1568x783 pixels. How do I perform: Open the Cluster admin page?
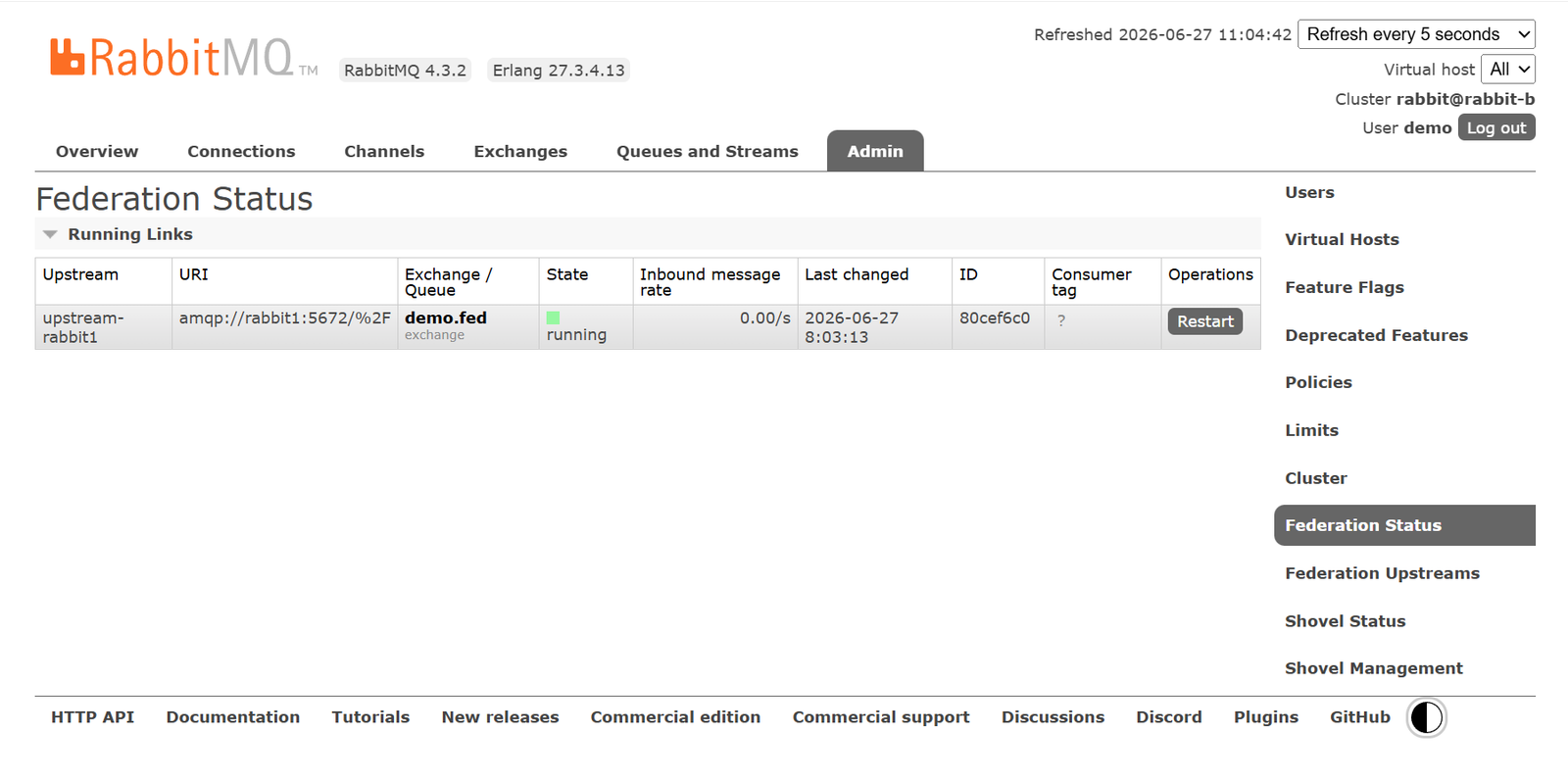tap(1316, 478)
